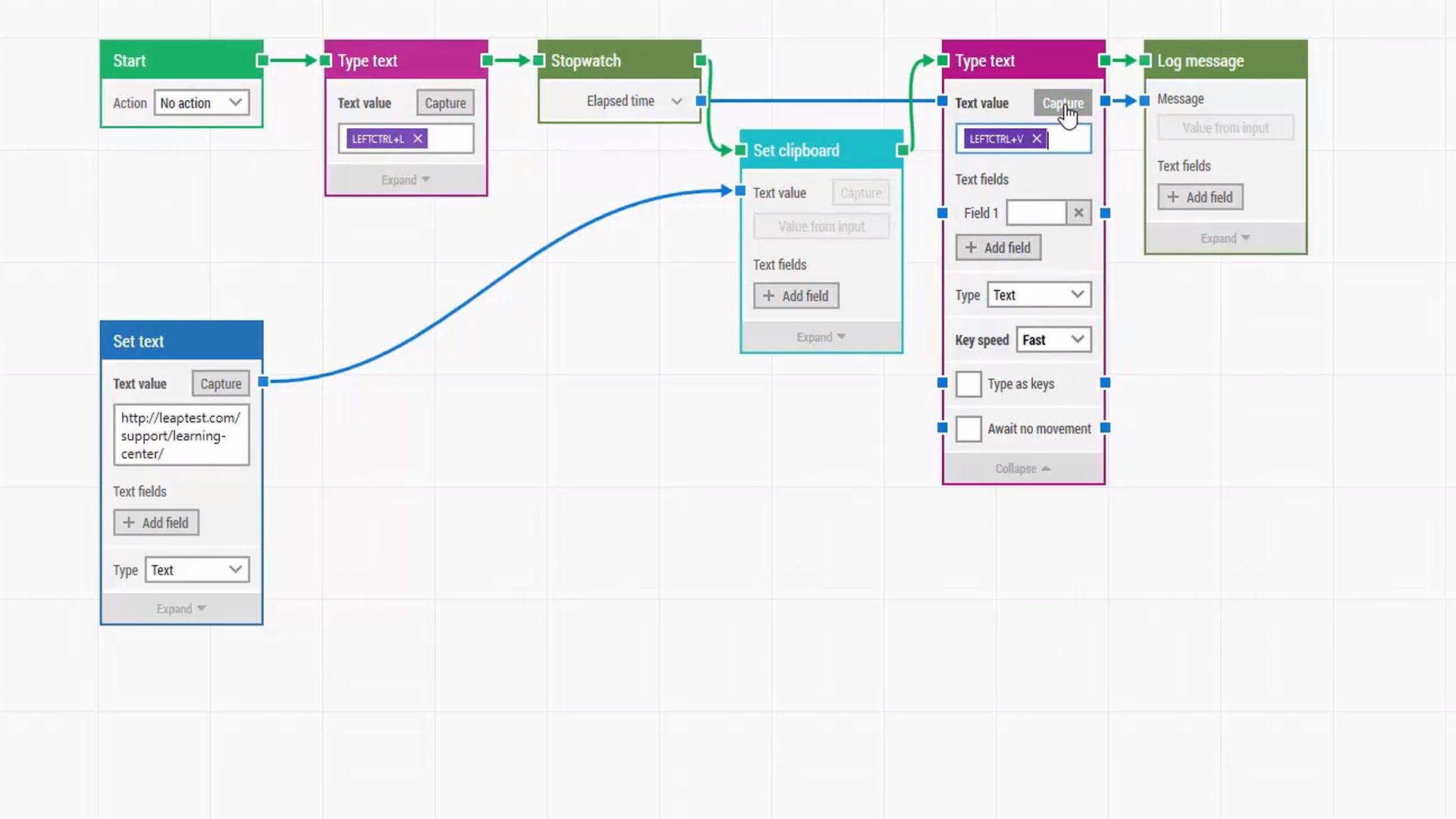This screenshot has height=819, width=1456.
Task: Click into the leaptest.com URL text field
Action: pyautogui.click(x=180, y=435)
